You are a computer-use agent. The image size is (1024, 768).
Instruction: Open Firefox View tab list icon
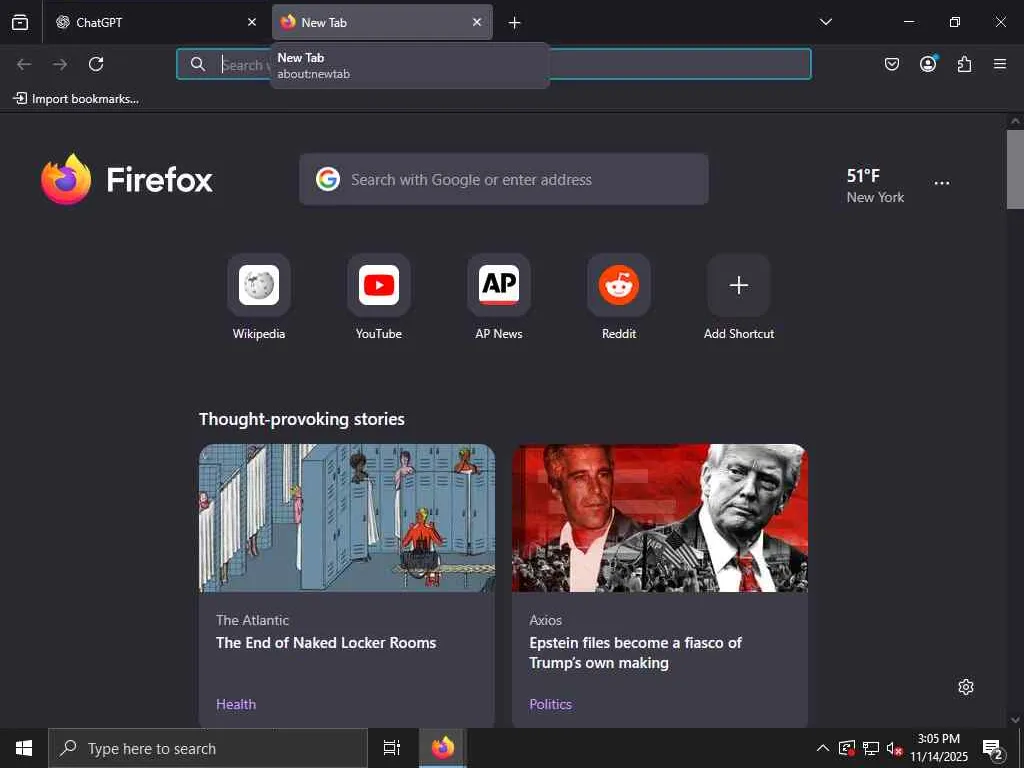20,22
